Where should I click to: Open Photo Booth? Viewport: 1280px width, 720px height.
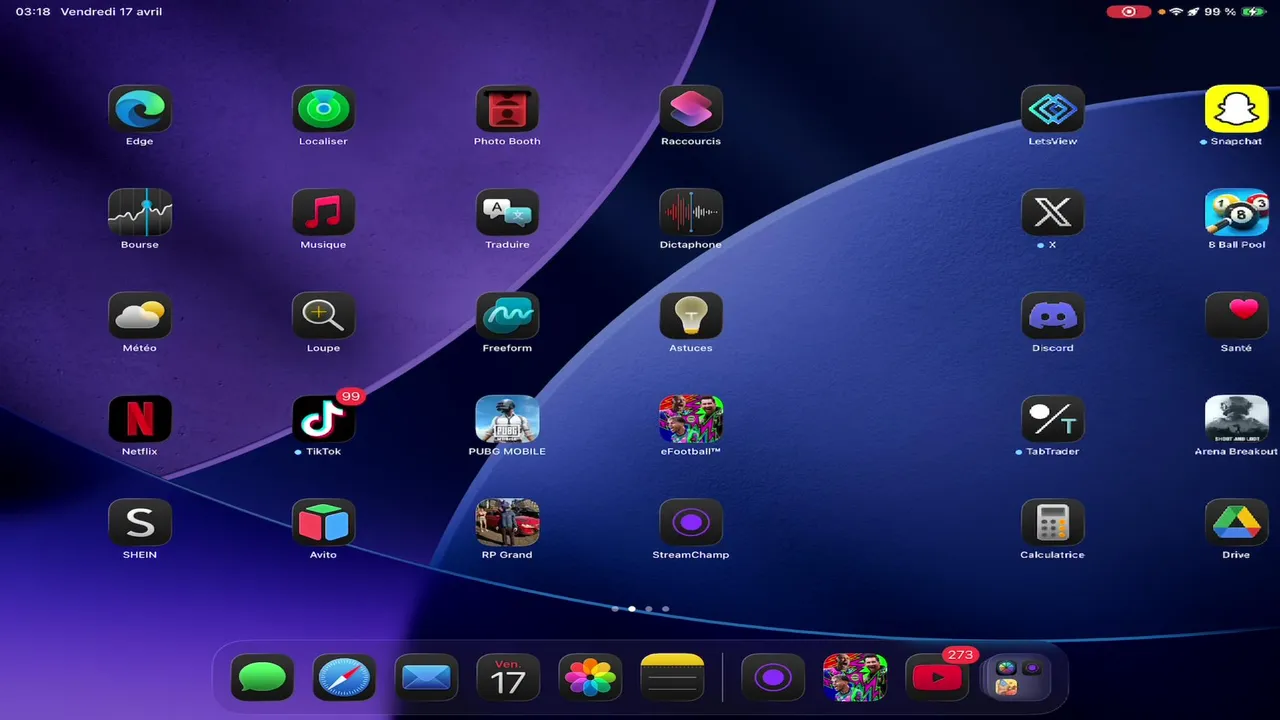[x=507, y=109]
